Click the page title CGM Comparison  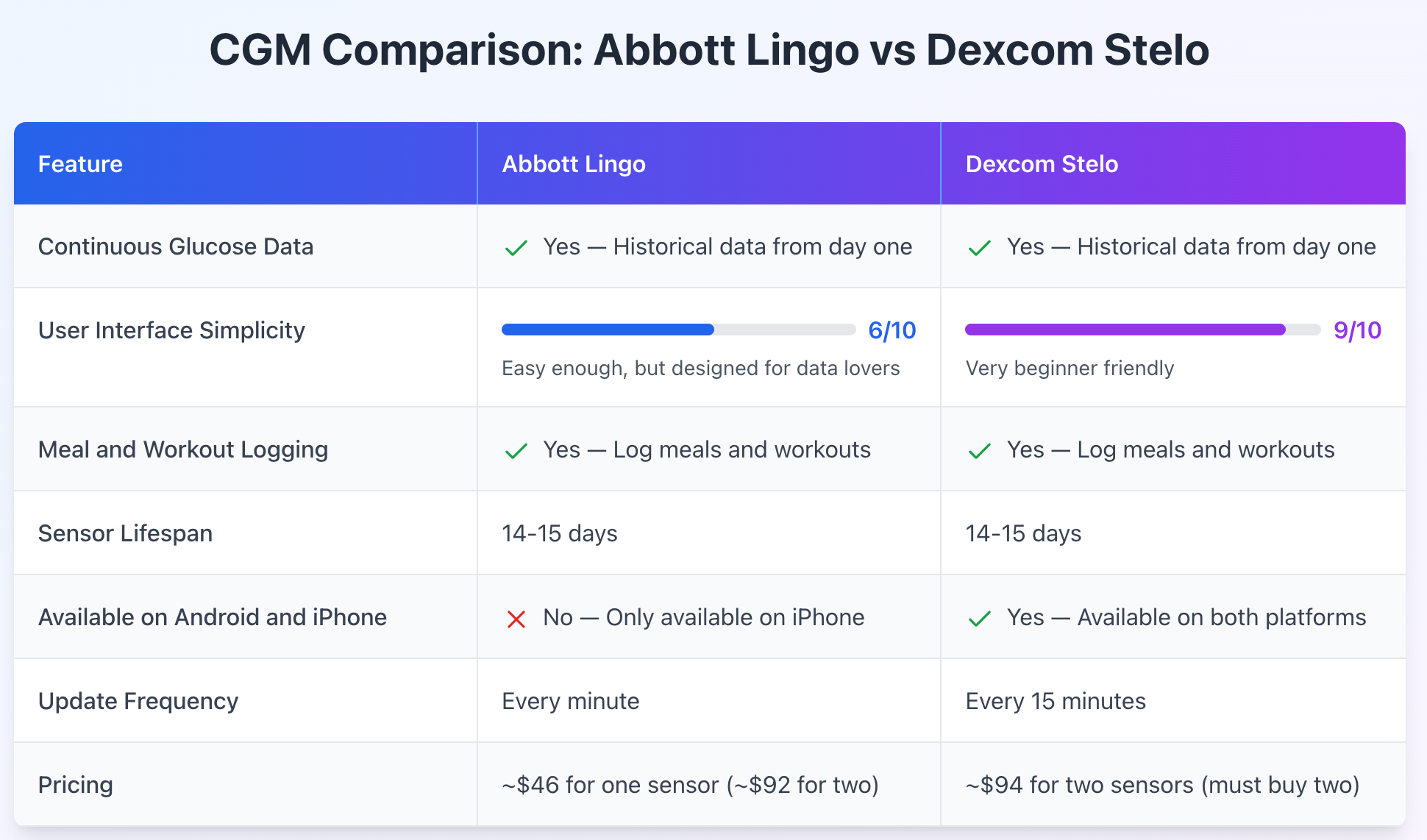709,50
